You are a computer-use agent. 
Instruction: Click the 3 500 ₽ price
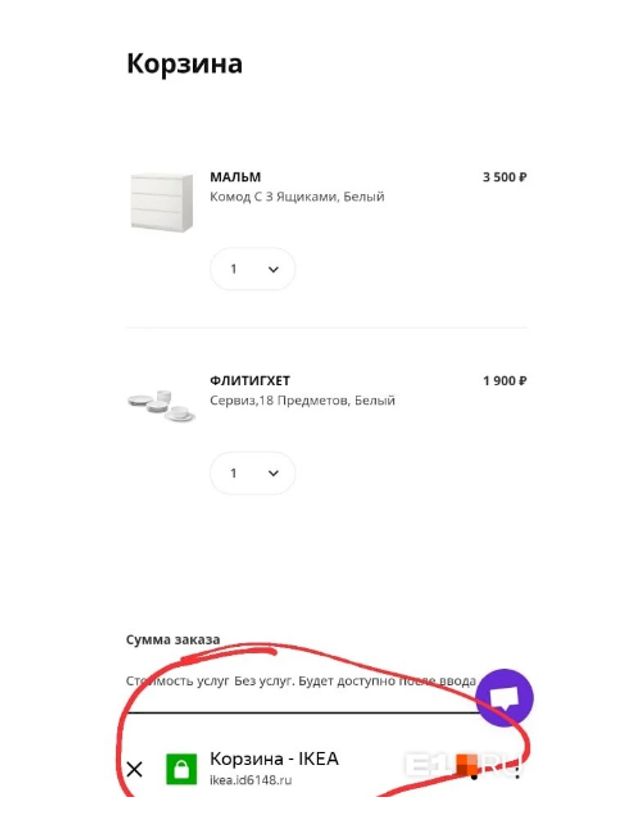(504, 177)
